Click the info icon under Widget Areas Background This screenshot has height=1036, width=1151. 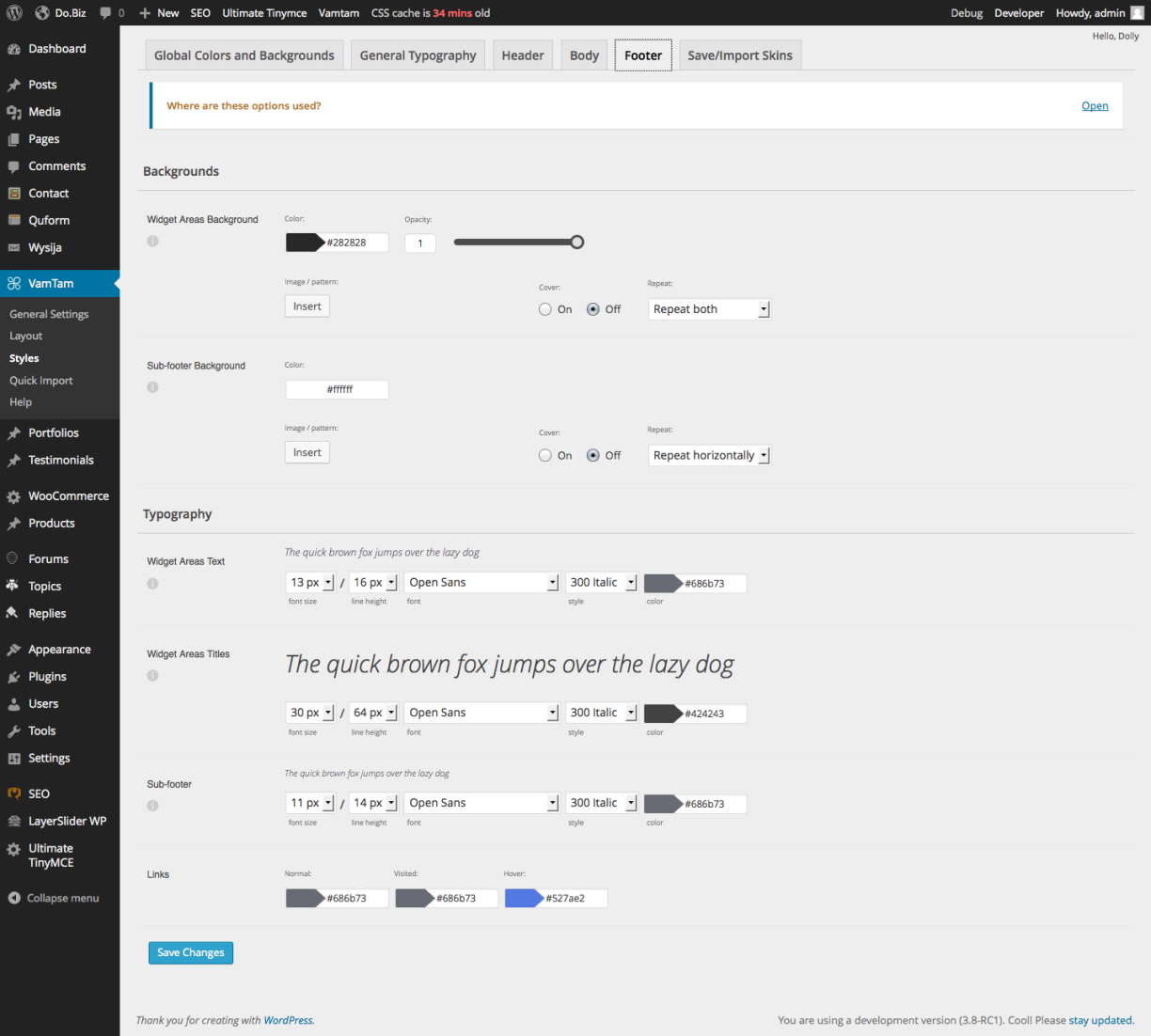(152, 242)
